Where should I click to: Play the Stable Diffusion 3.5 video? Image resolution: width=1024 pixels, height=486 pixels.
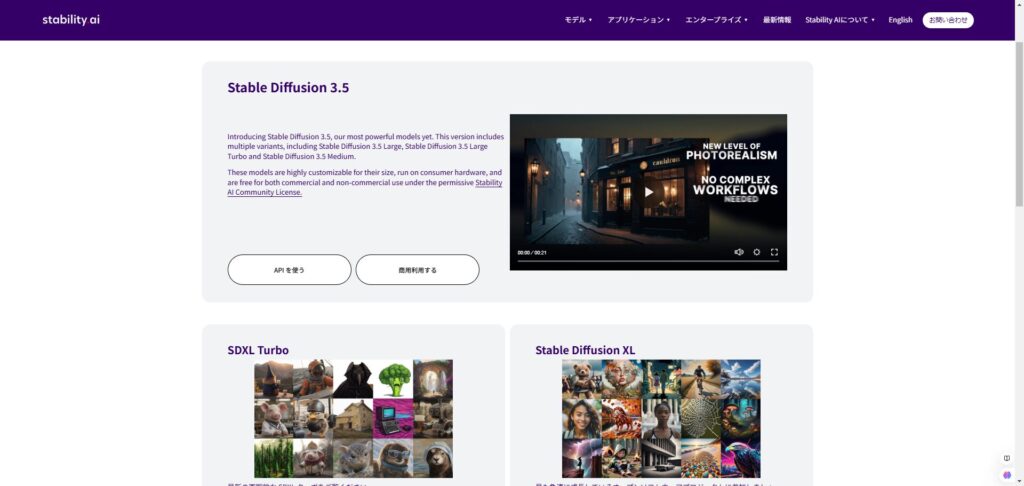coord(648,192)
